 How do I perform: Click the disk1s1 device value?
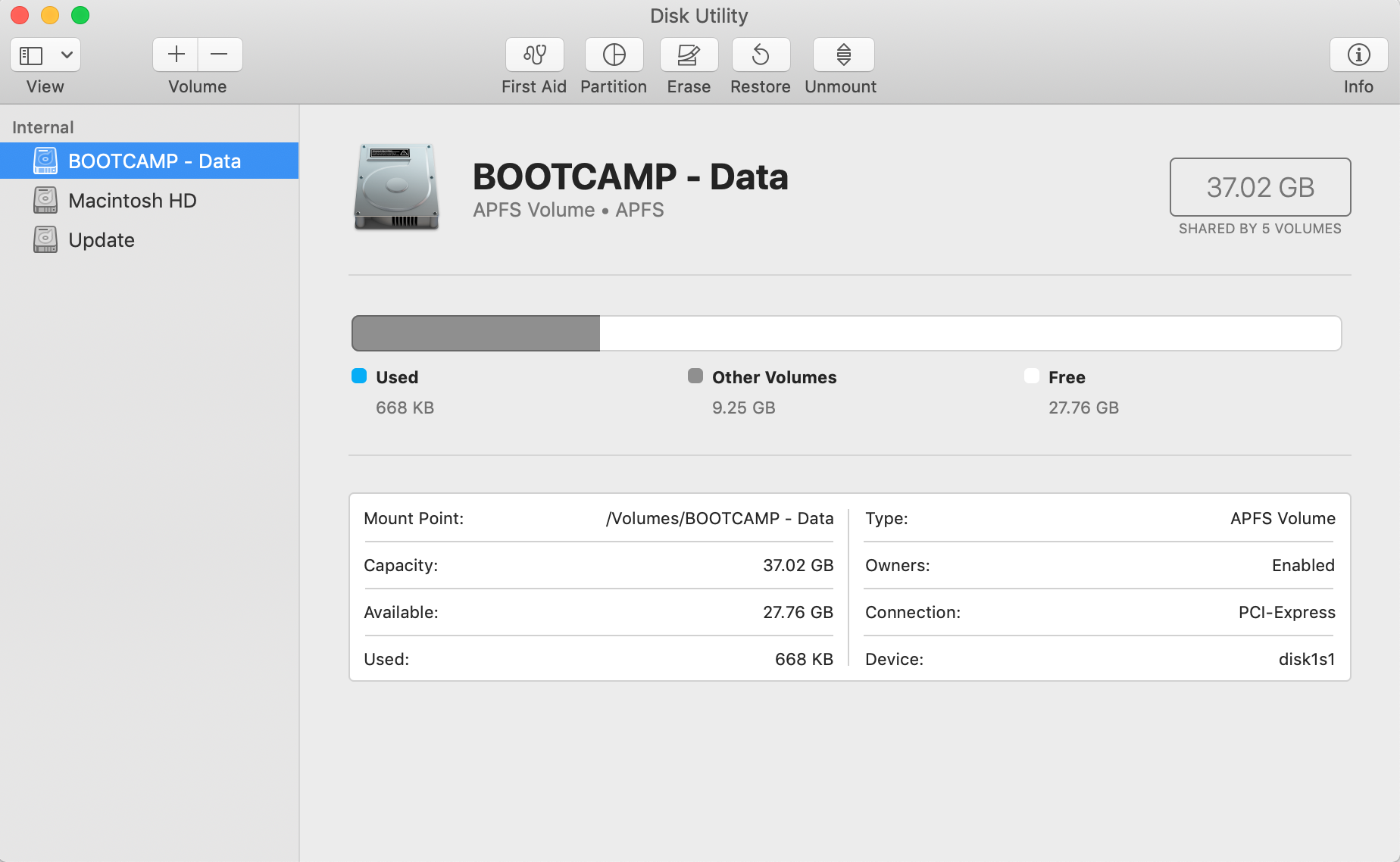pyautogui.click(x=1307, y=659)
